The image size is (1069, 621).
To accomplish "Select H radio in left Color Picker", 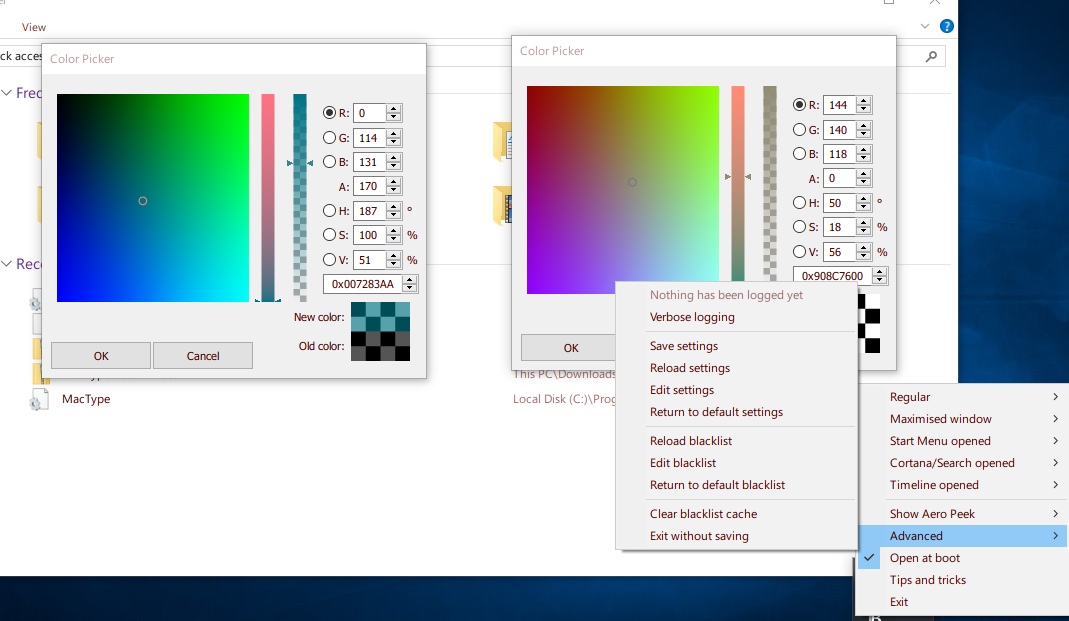I will [x=329, y=211].
